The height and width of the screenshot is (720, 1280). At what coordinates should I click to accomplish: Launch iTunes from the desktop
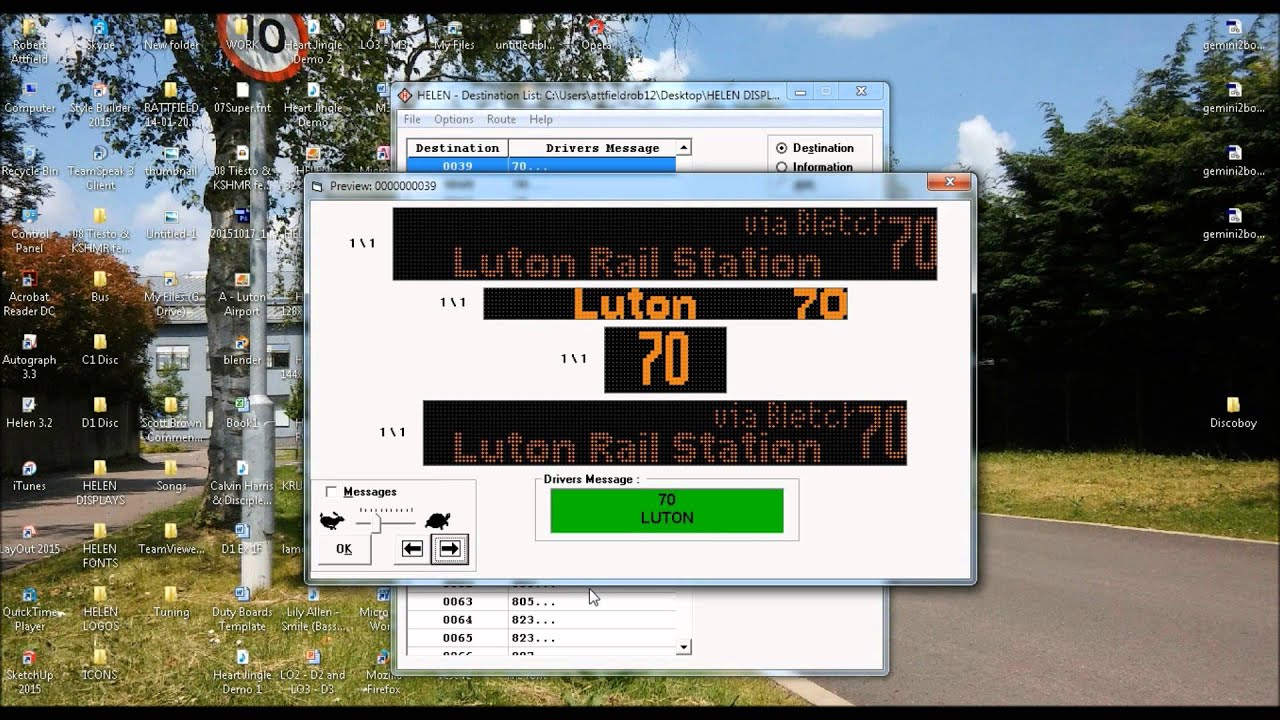(x=29, y=475)
